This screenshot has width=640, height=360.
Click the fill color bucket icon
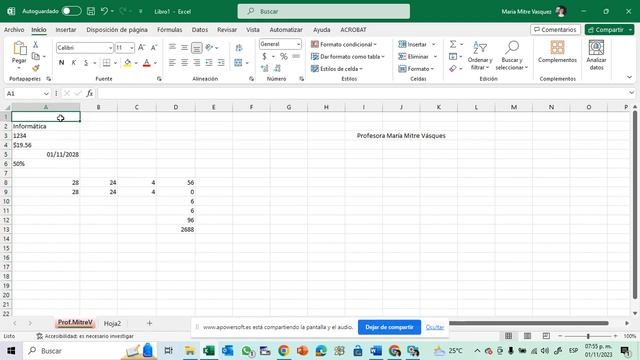pyautogui.click(x=127, y=62)
